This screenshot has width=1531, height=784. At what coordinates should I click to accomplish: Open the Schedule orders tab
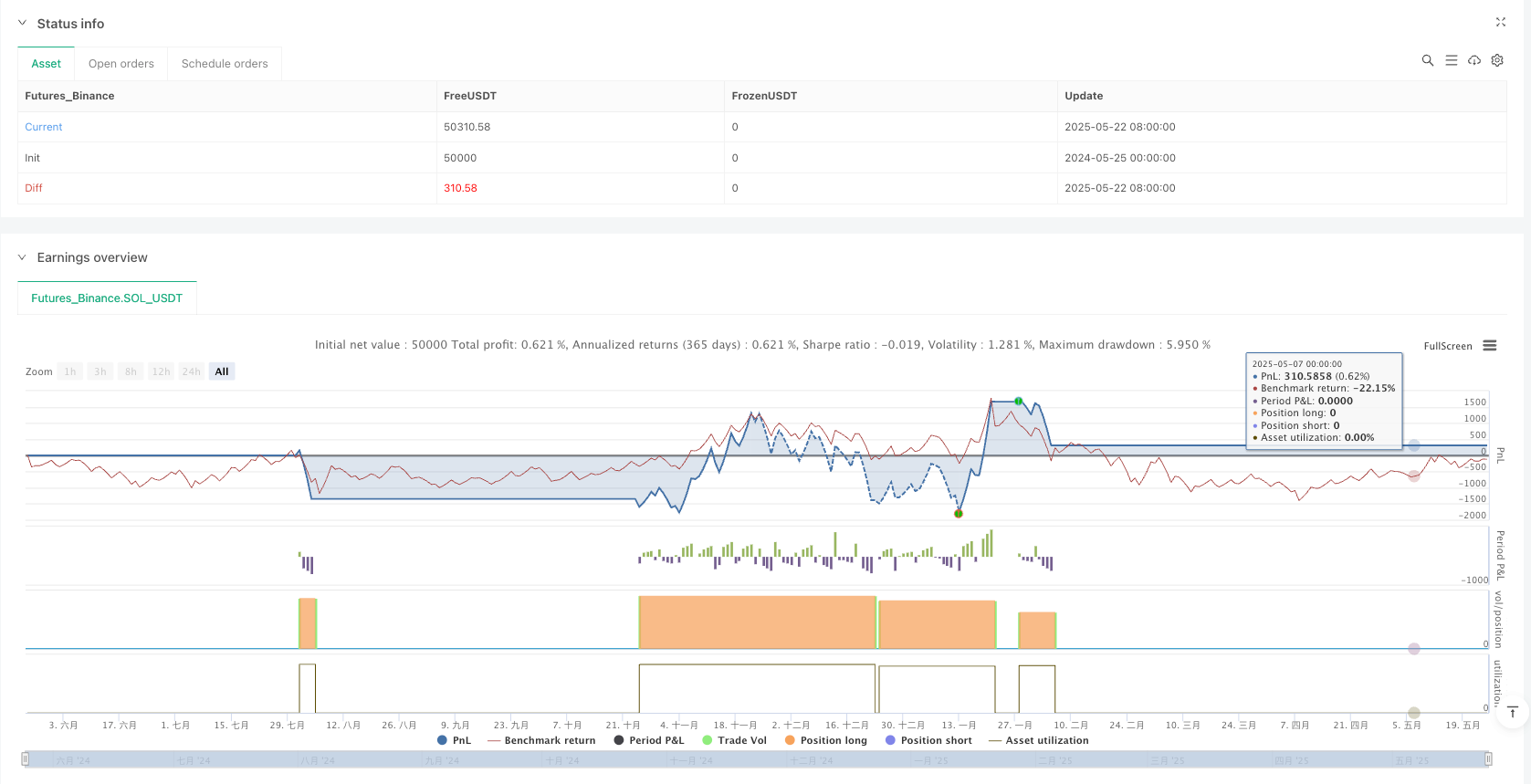click(225, 64)
